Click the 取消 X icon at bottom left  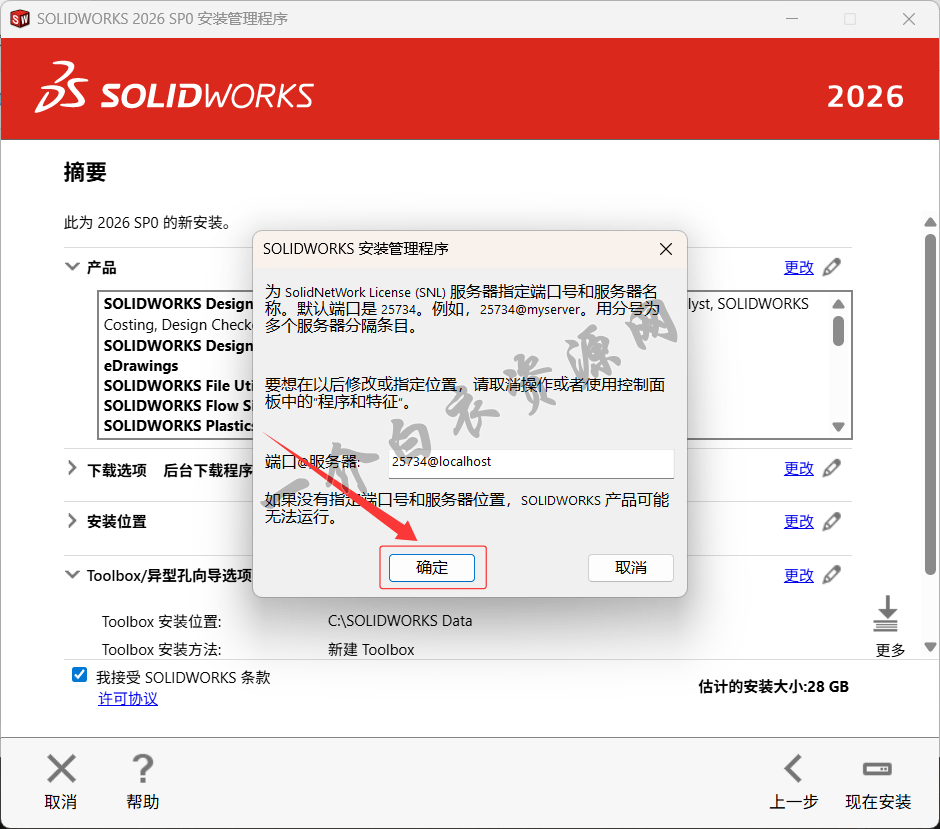pos(61,769)
